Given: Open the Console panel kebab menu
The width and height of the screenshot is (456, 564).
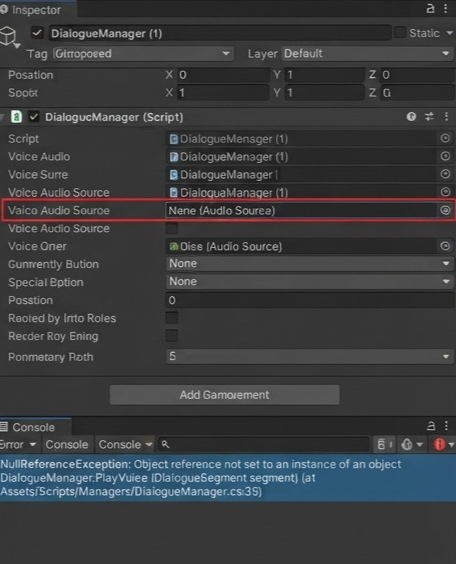Looking at the screenshot, I should click(446, 426).
